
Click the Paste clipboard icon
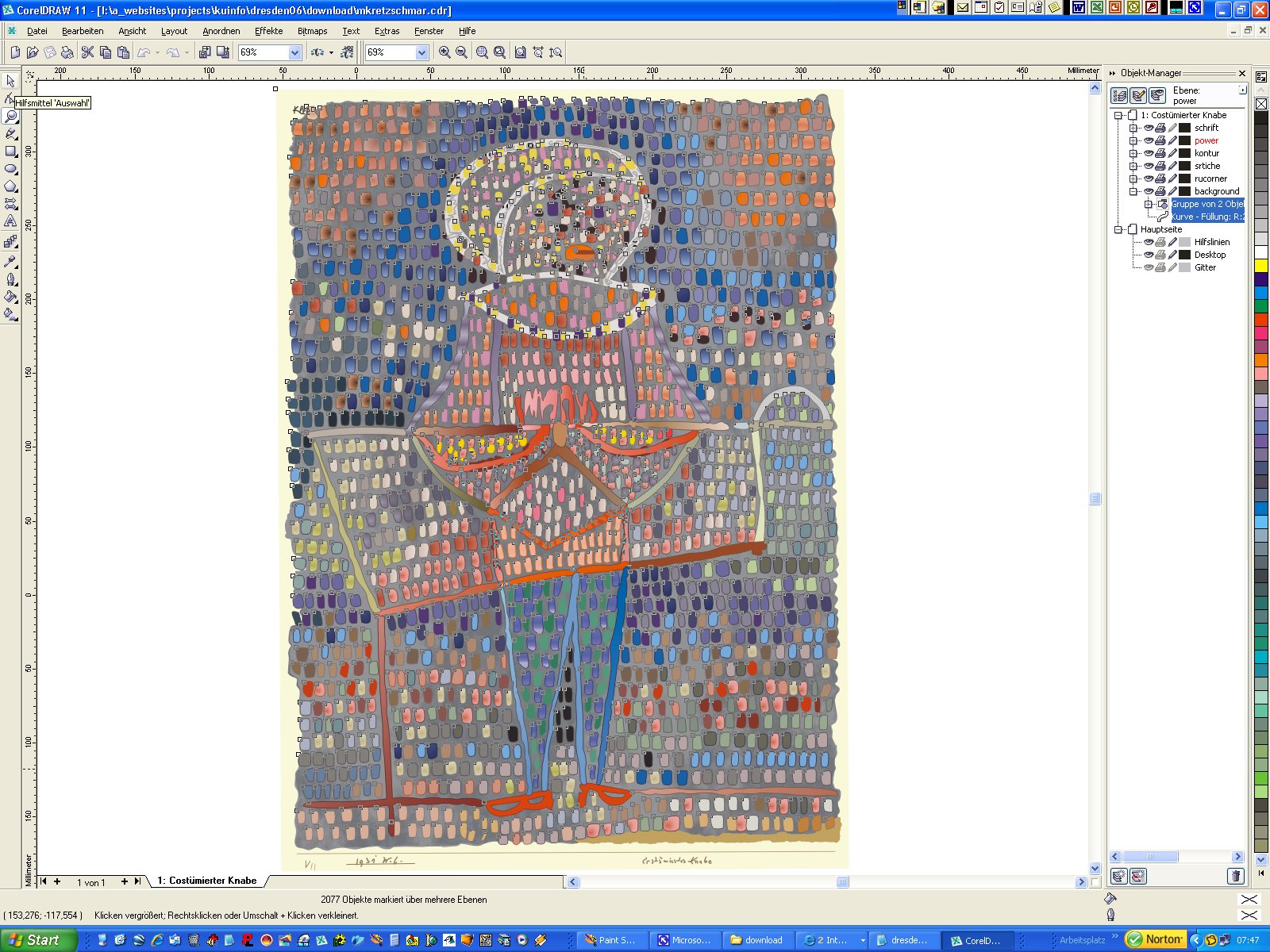(123, 52)
